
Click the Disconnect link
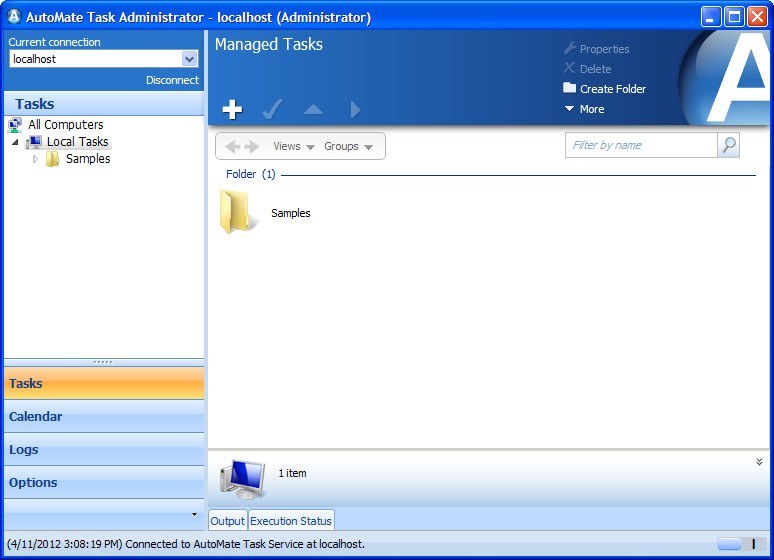point(172,80)
